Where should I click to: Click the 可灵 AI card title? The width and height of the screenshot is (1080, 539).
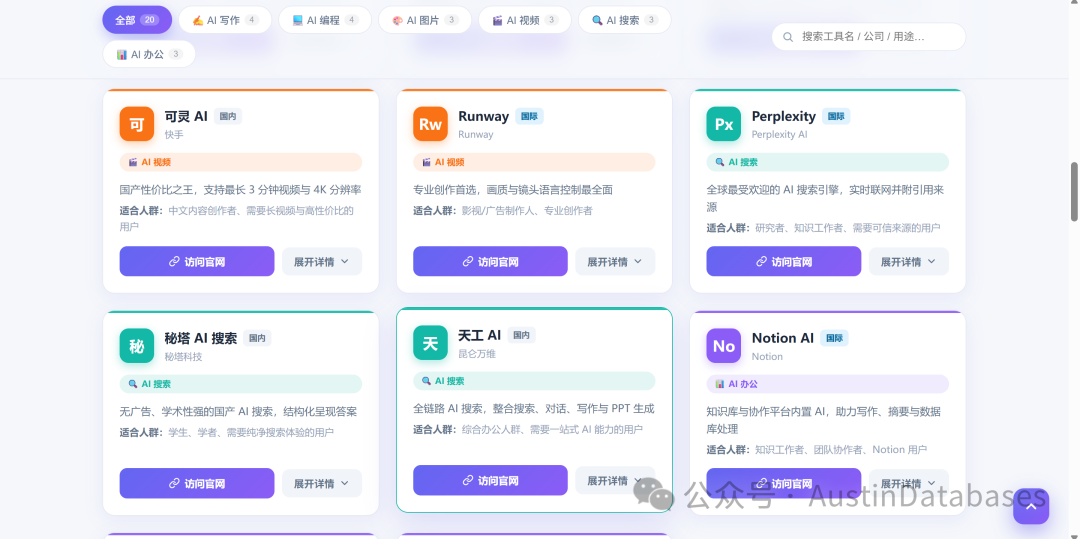pyautogui.click(x=186, y=116)
